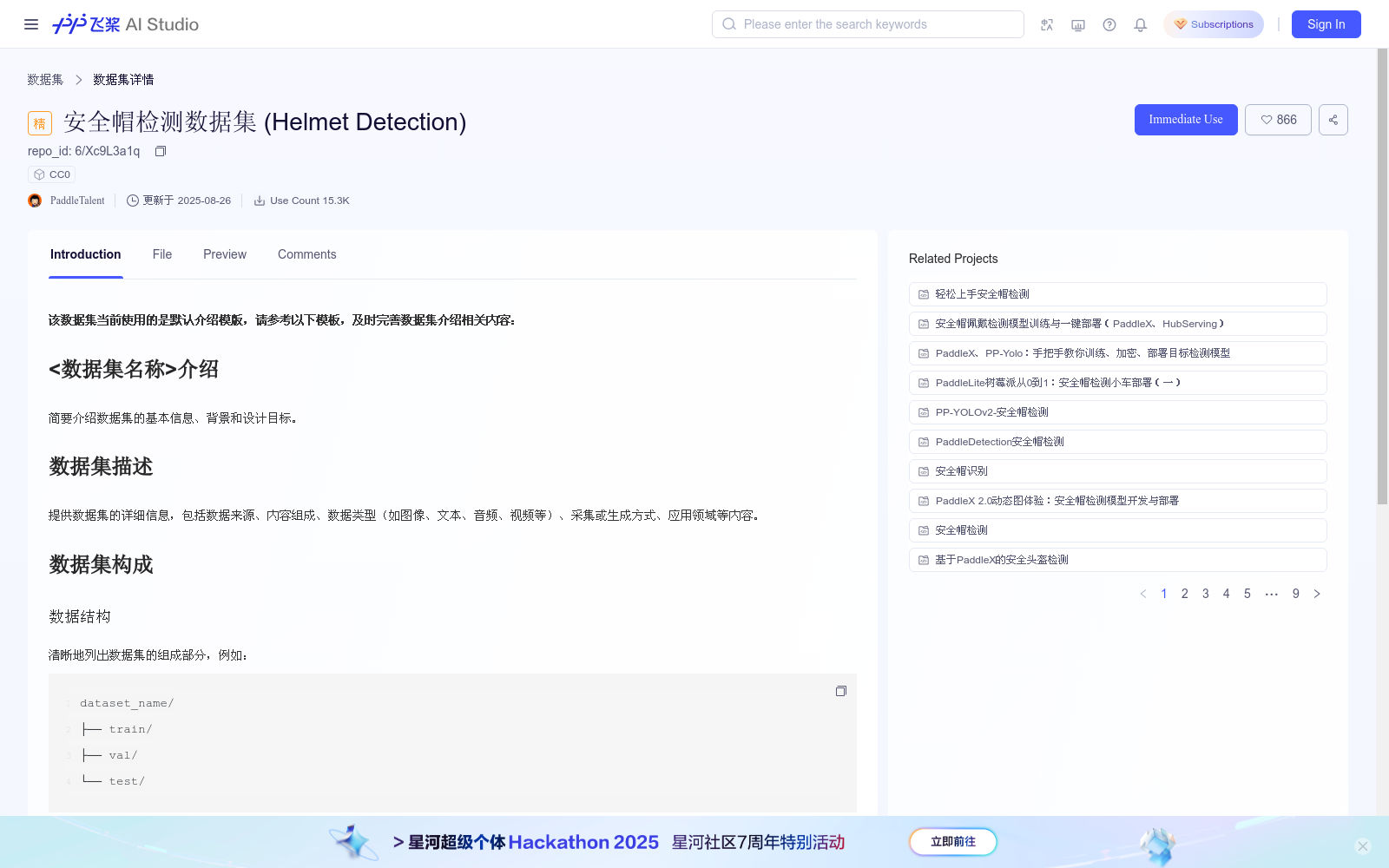The width and height of the screenshot is (1389, 868).
Task: Click the 数据集描述 heading
Action: pos(101,467)
